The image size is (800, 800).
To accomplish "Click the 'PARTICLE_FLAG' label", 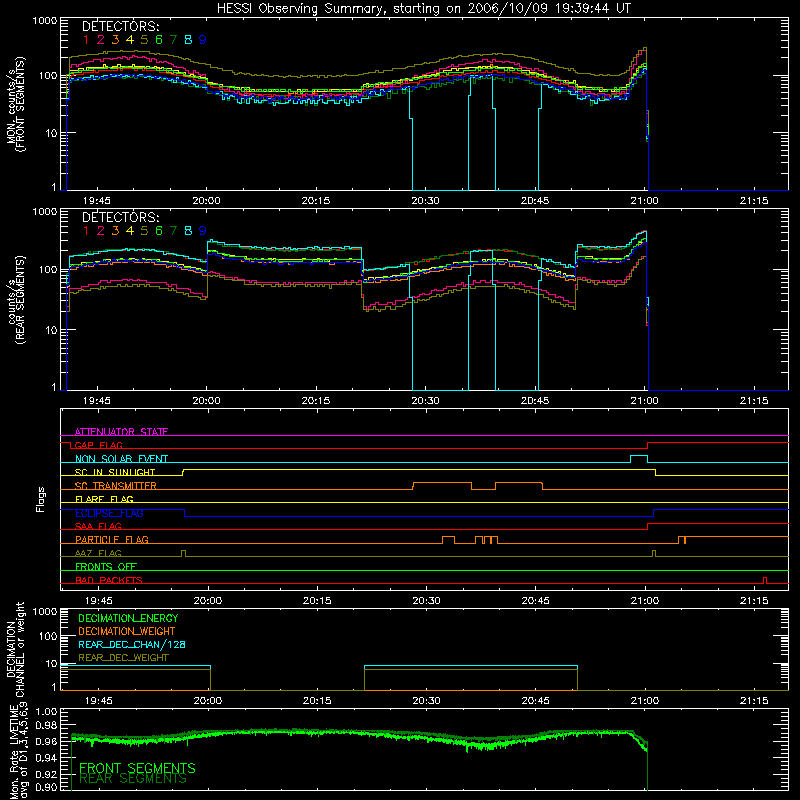I will (x=112, y=539).
